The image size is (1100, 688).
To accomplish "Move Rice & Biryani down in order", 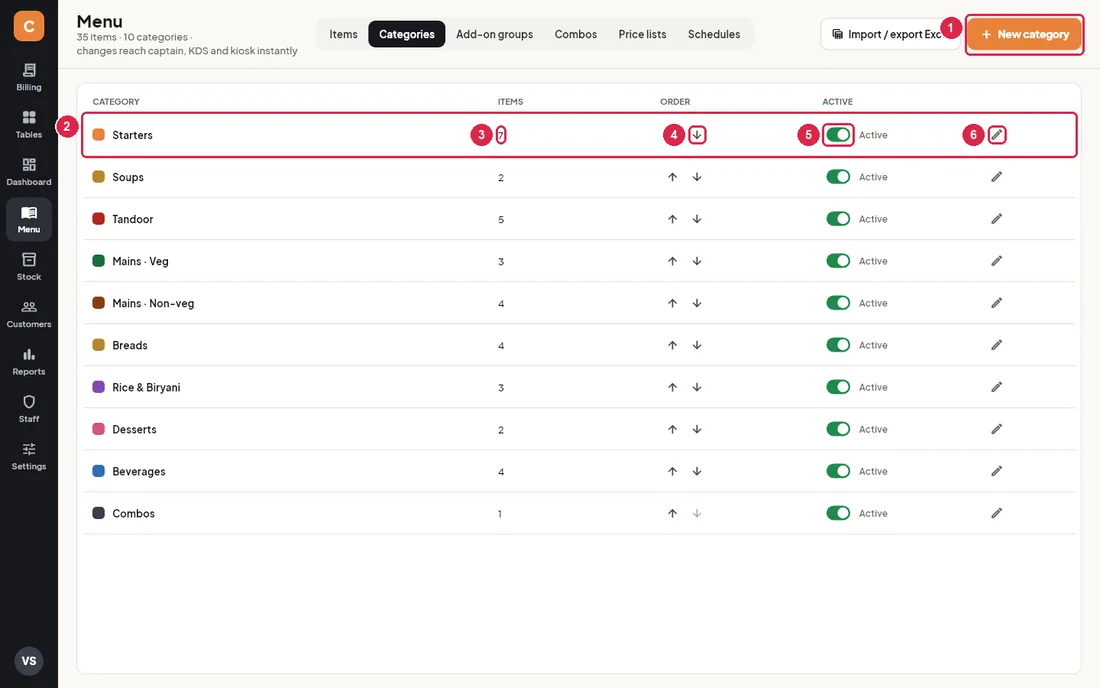I will click(x=697, y=387).
